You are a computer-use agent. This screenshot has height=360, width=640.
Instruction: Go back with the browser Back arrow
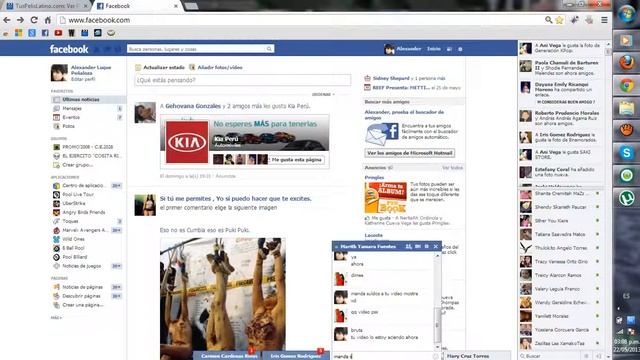(x=7, y=20)
